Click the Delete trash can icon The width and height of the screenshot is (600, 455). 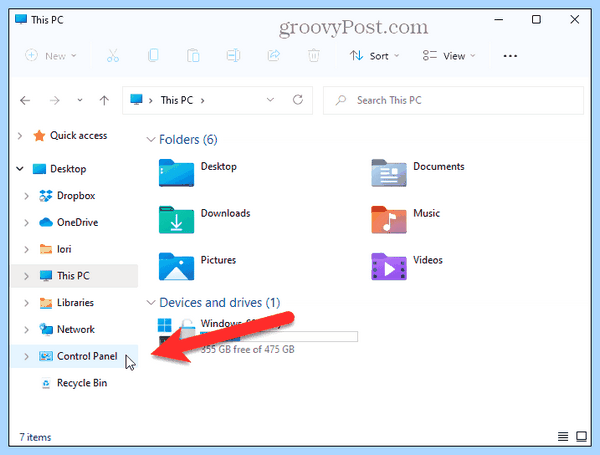point(313,56)
